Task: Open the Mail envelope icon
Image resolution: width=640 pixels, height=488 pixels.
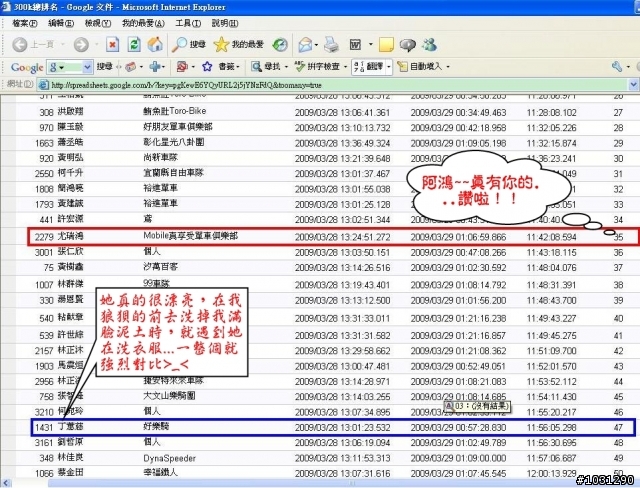Action: coord(305,45)
